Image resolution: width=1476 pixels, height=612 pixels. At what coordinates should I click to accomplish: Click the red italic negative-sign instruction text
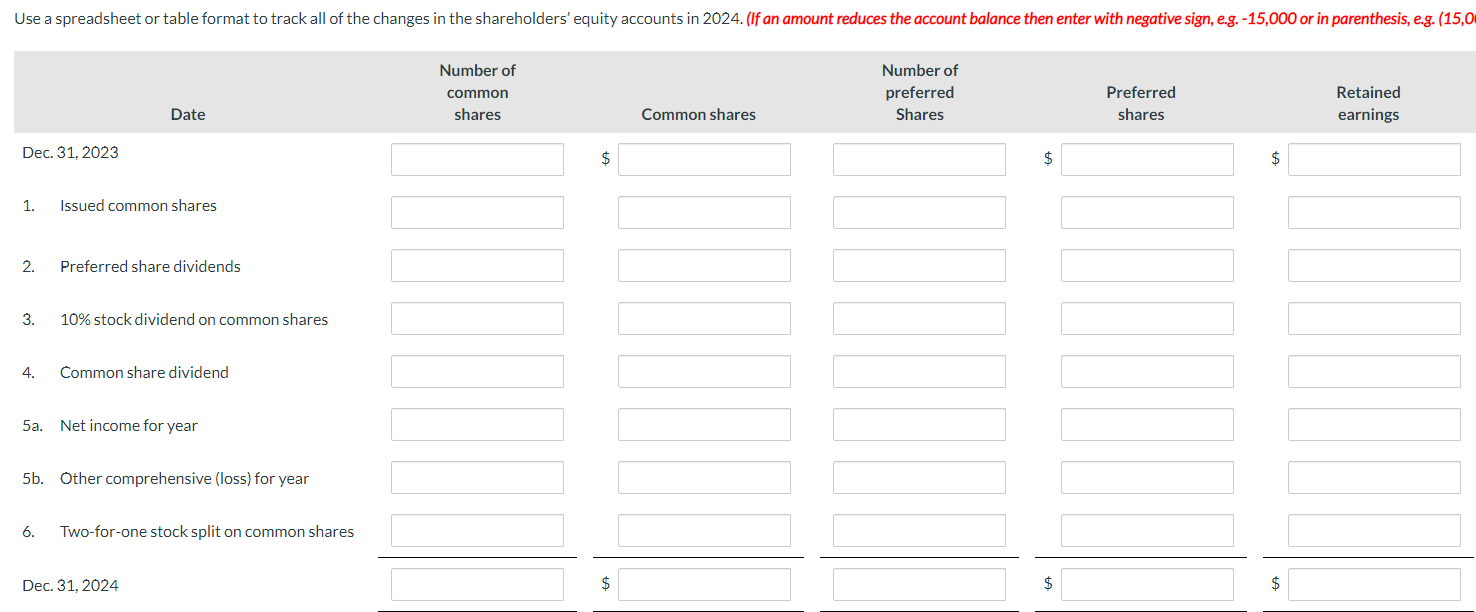click(x=1110, y=20)
